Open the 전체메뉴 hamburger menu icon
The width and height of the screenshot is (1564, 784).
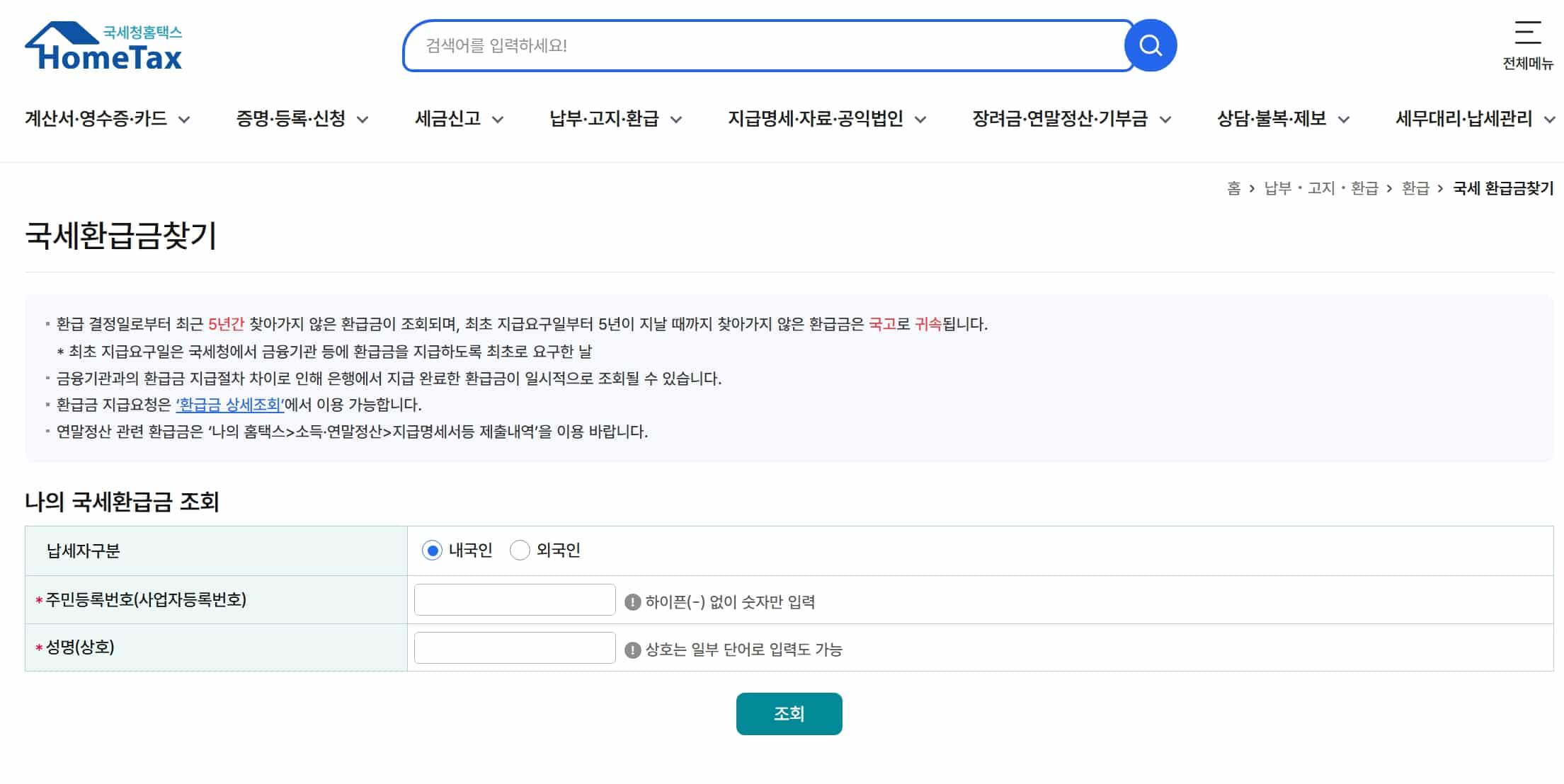click(1527, 33)
